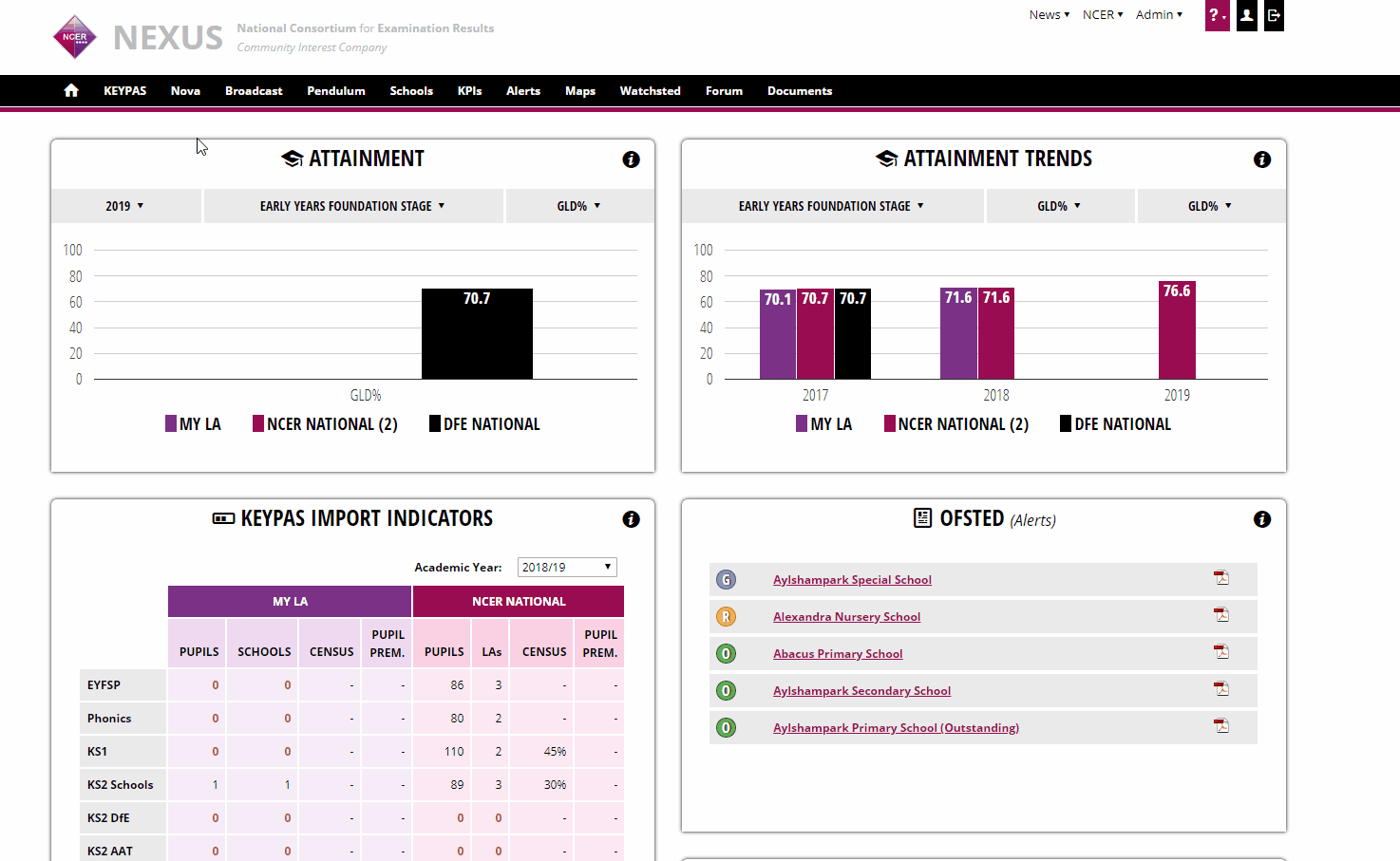Click the info icon on KEYPAS Import Indicators

point(631,519)
